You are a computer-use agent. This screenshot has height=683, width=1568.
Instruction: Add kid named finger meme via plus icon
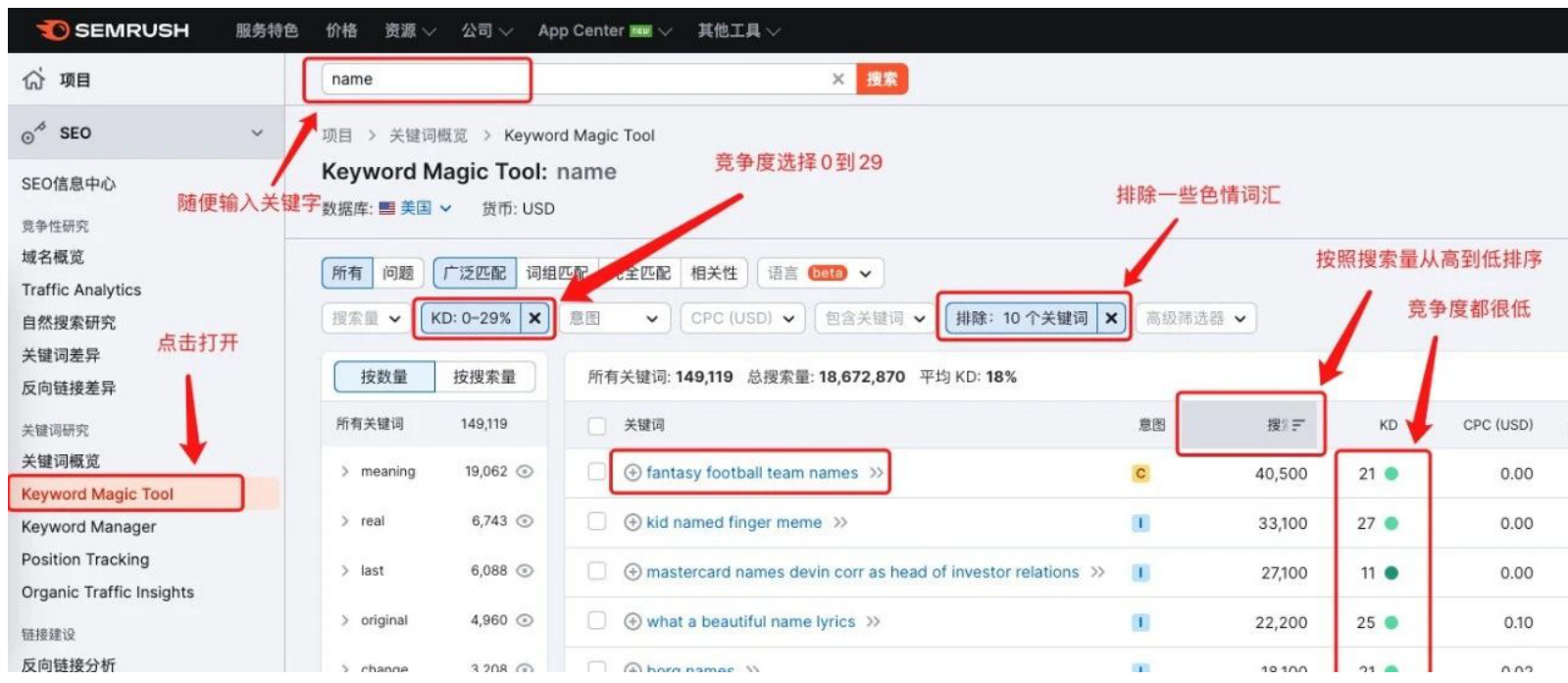[632, 522]
